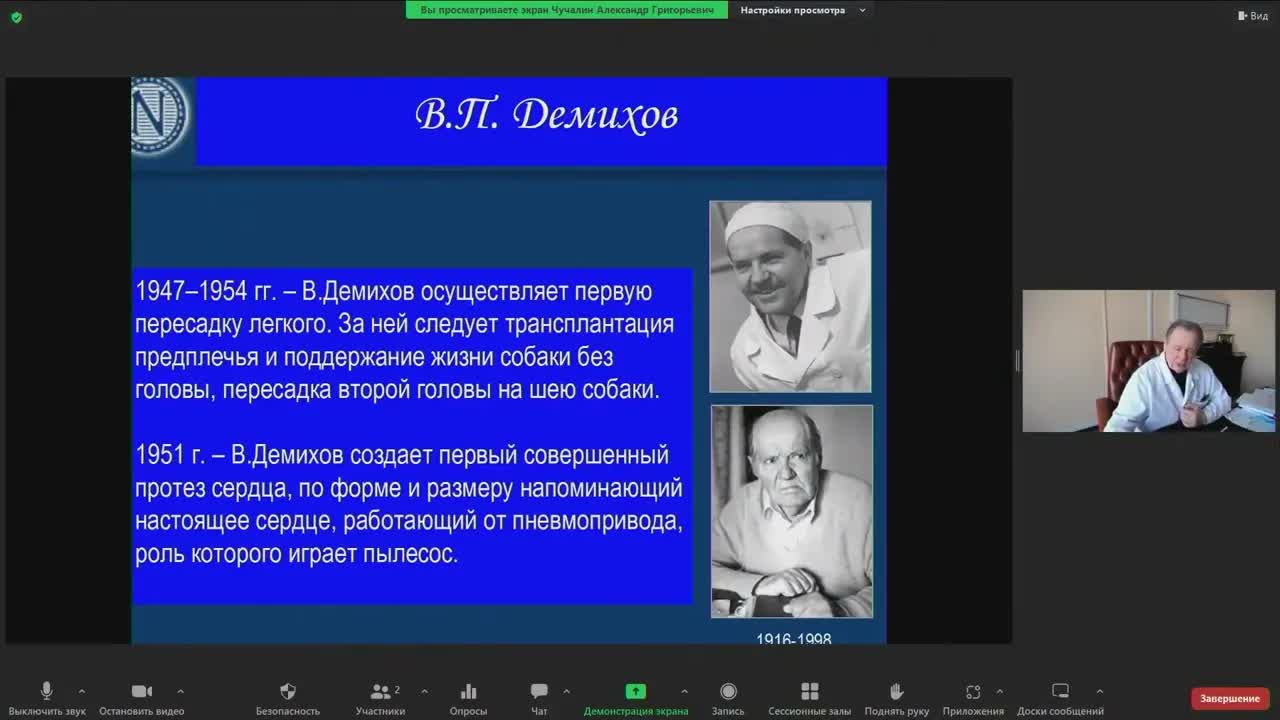Expand camera video settings chevron
Image resolution: width=1280 pixels, height=720 pixels.
(x=180, y=691)
